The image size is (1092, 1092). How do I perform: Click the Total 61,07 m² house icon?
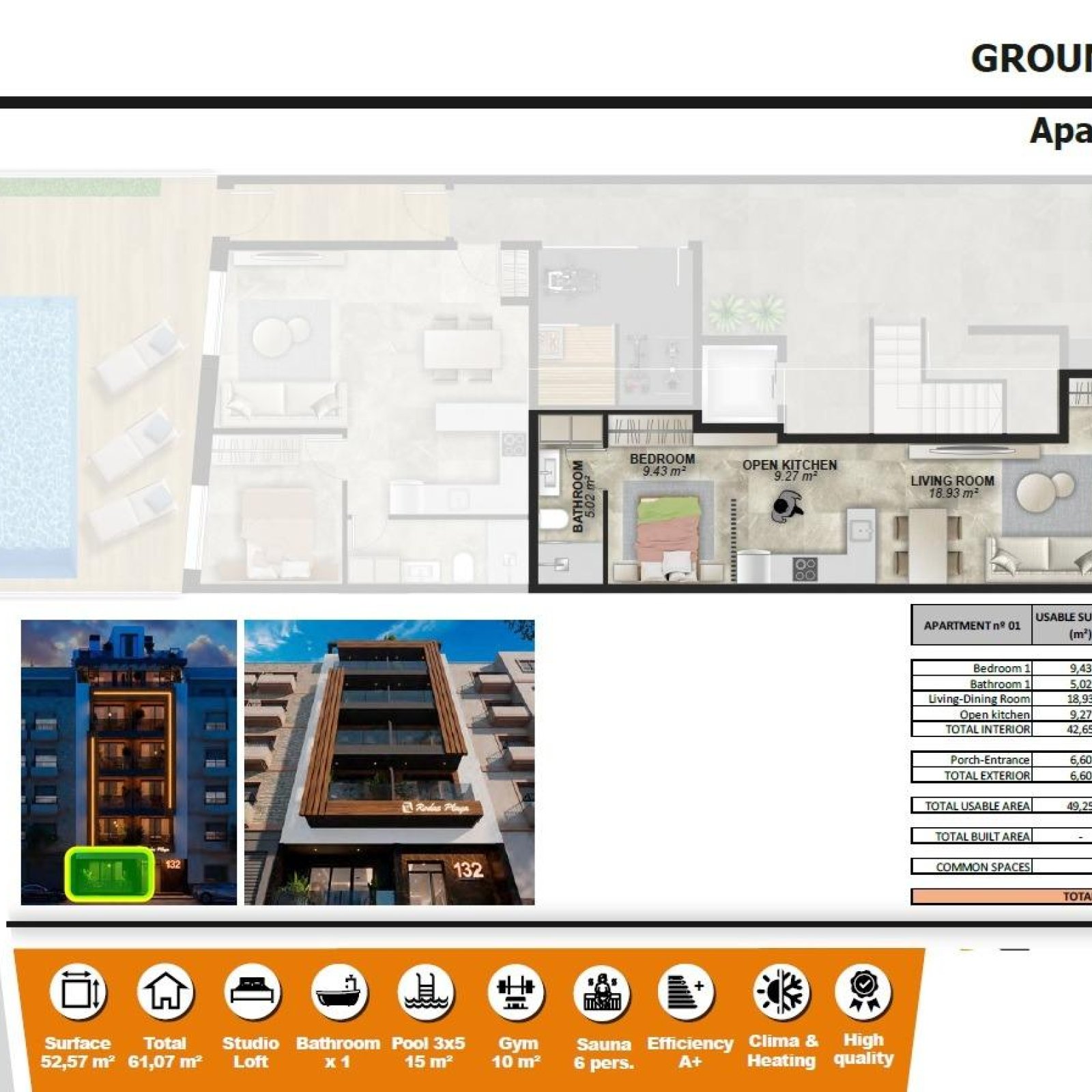[165, 992]
